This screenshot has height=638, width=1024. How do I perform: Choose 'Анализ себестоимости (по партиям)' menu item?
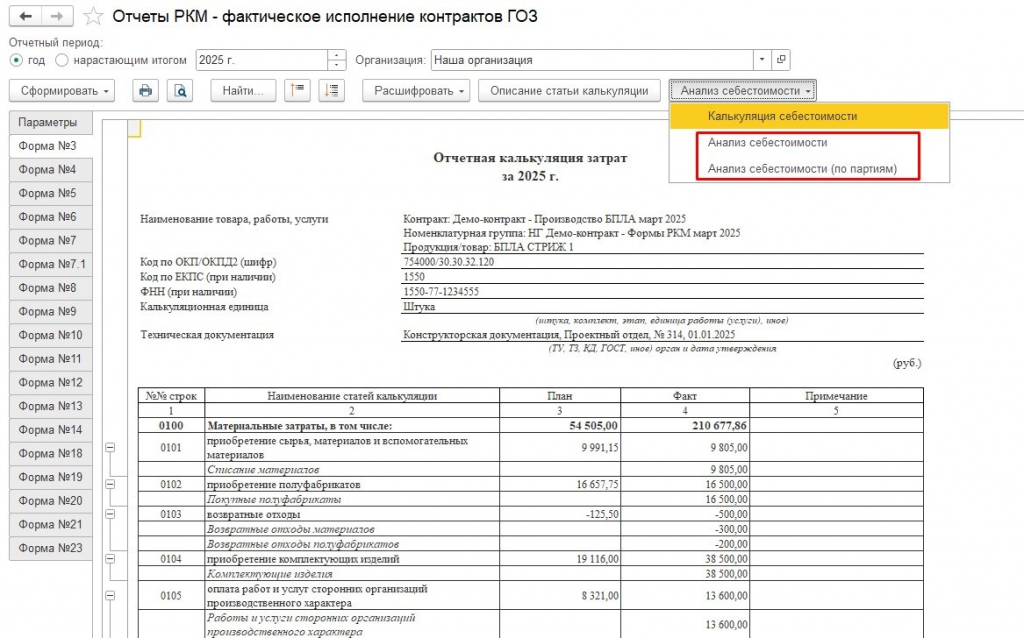click(x=802, y=168)
